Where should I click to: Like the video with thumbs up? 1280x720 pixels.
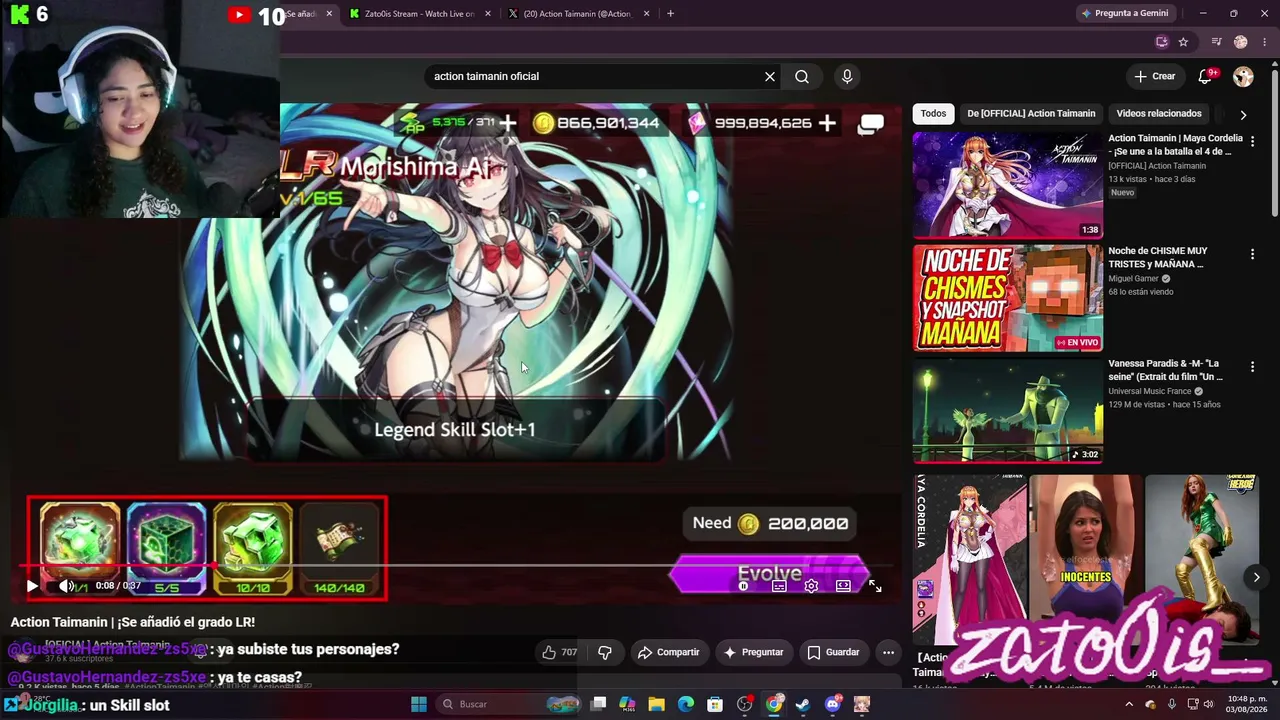click(559, 652)
